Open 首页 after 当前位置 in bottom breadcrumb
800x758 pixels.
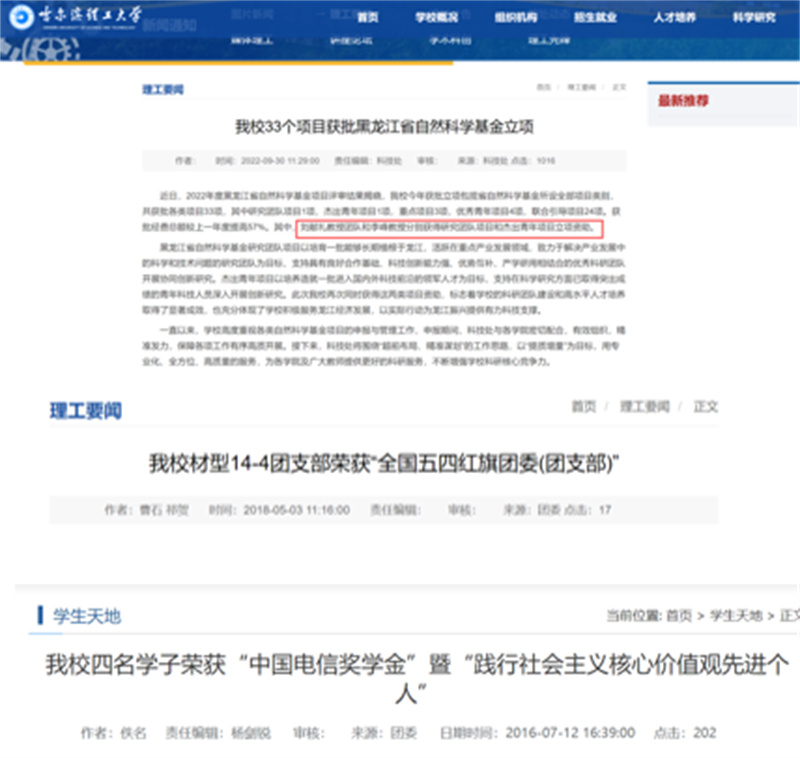click(679, 615)
